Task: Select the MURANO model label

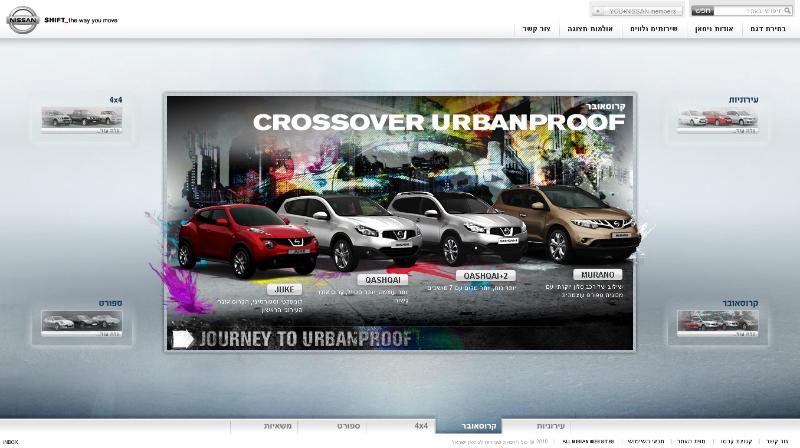Action: pyautogui.click(x=597, y=275)
